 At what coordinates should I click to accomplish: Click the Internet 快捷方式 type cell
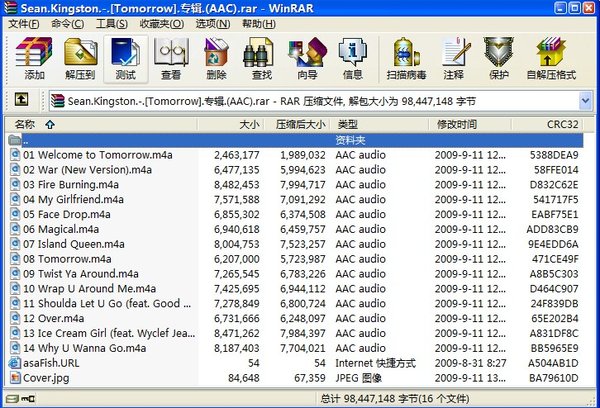[x=375, y=363]
